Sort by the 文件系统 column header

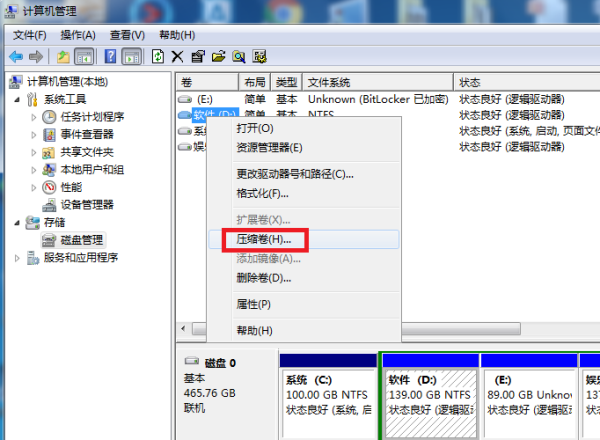(x=378, y=82)
